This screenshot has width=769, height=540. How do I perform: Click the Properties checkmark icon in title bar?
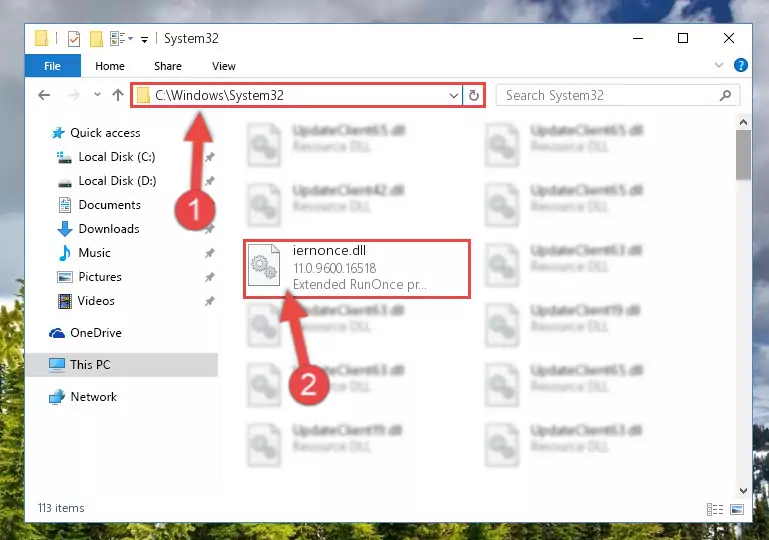[x=74, y=38]
